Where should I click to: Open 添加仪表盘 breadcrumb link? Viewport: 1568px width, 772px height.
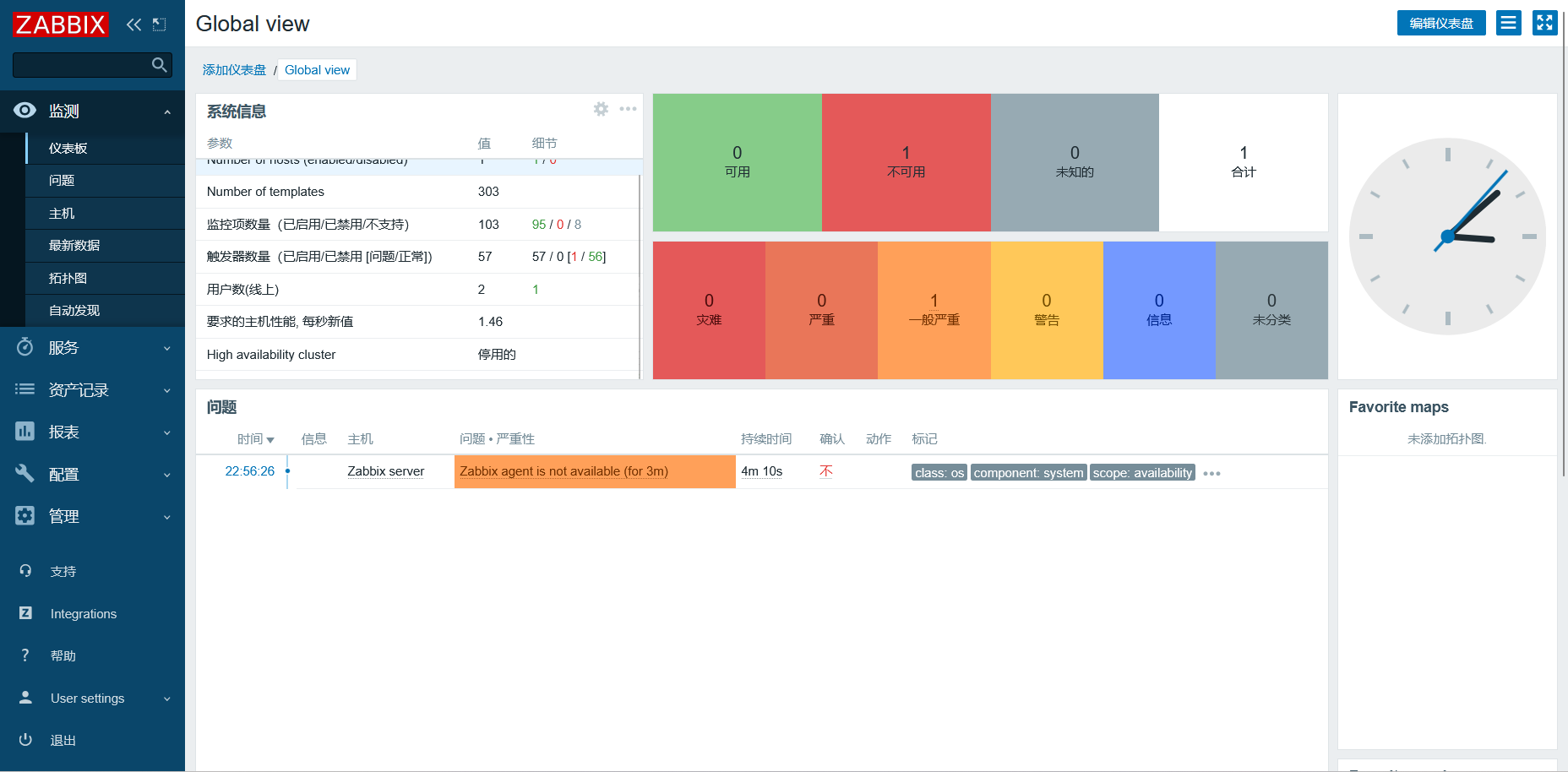tap(234, 70)
